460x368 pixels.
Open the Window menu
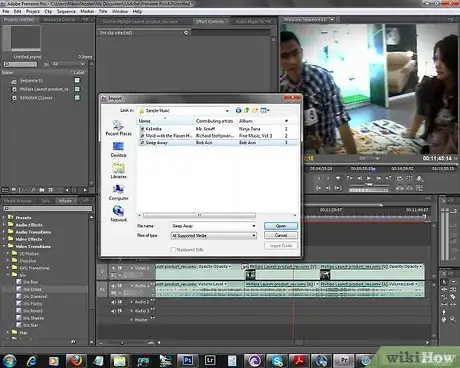120,11
